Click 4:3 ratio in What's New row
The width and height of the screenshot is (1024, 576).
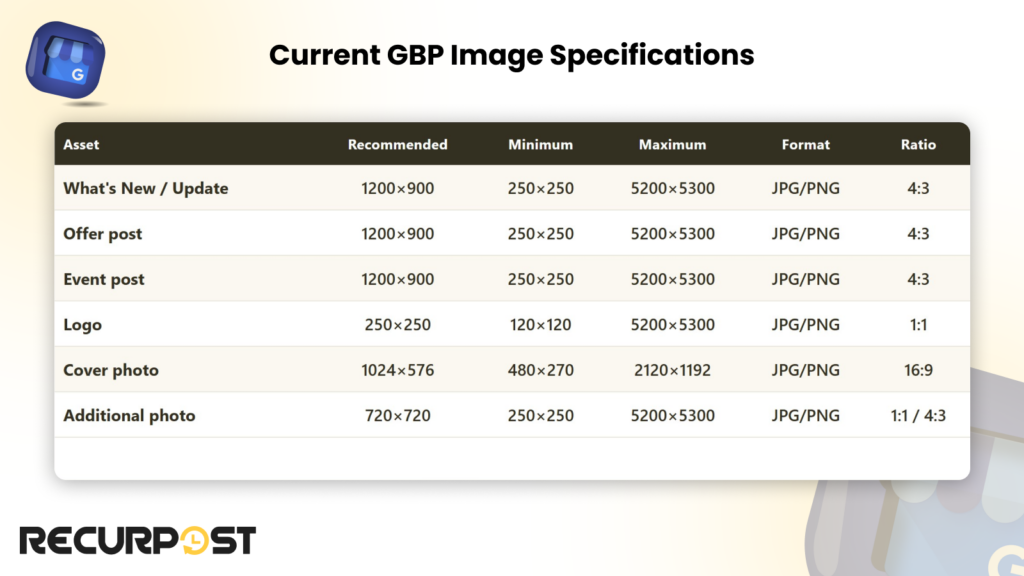click(918, 188)
